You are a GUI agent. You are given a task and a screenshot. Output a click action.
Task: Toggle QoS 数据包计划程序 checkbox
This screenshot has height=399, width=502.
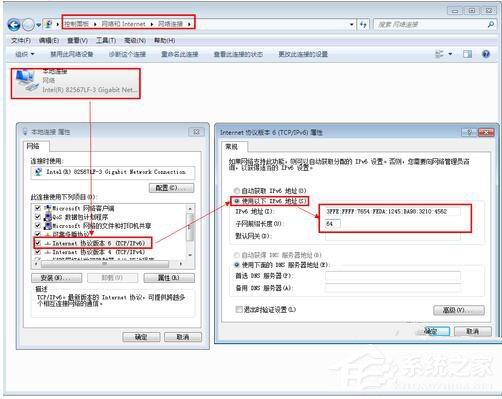[38, 217]
